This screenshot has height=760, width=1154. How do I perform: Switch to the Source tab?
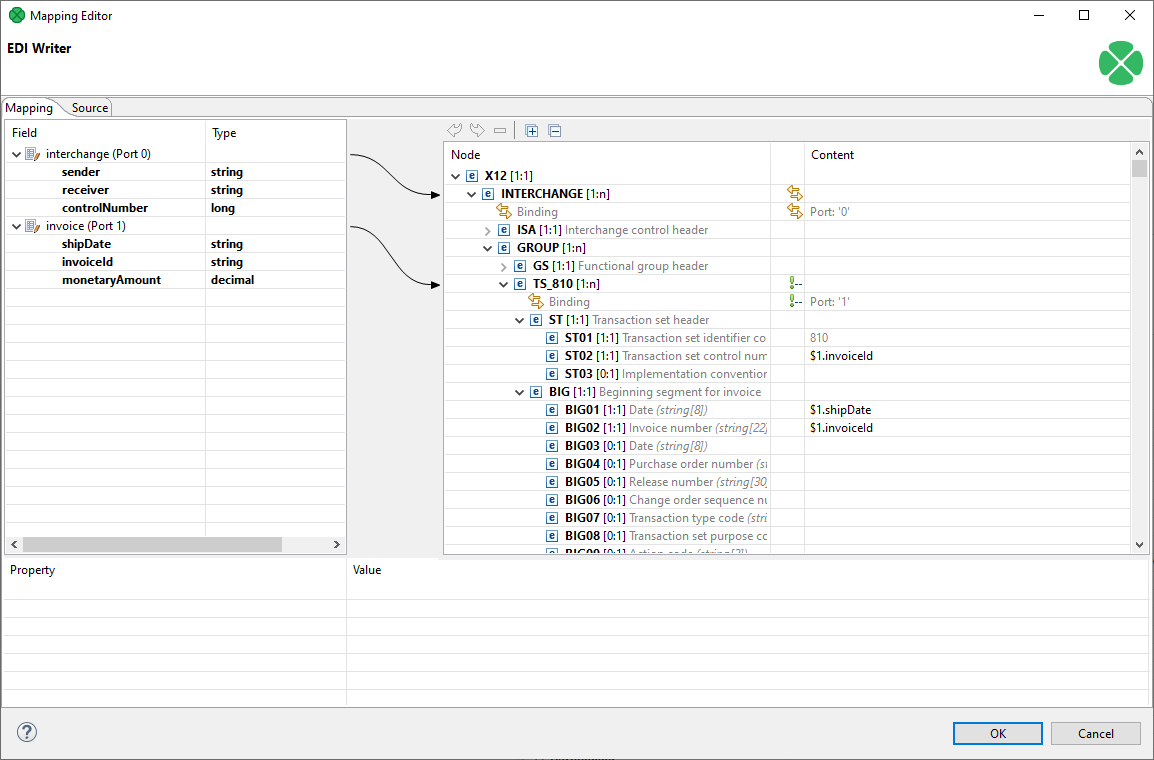point(89,107)
